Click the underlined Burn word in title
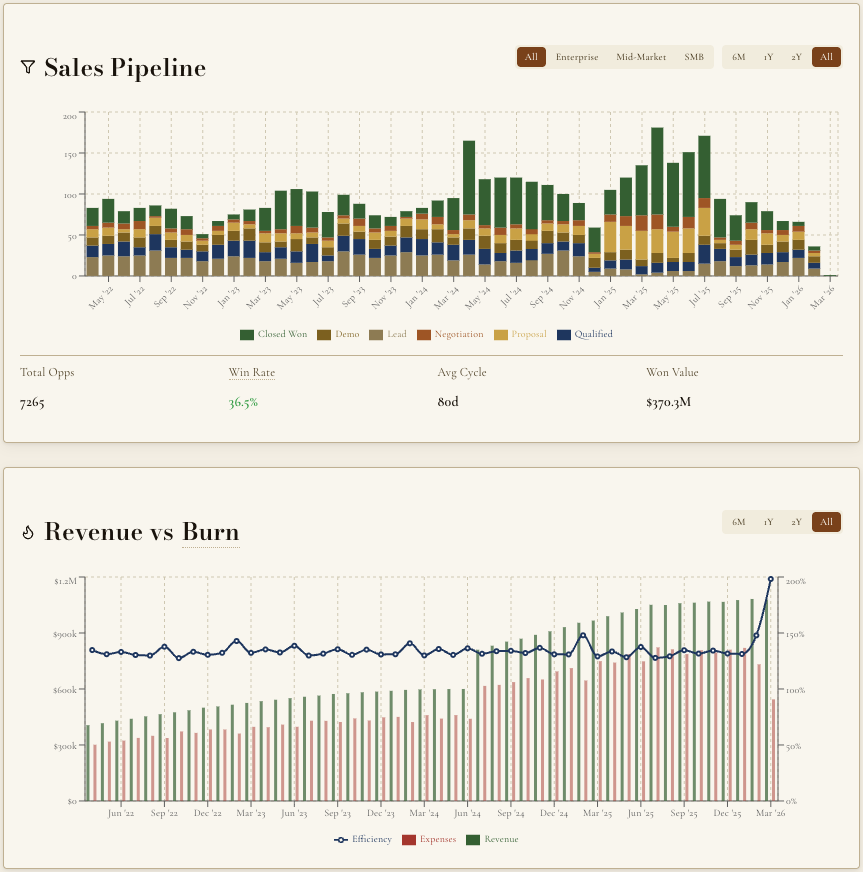The width and height of the screenshot is (863, 872). pyautogui.click(x=210, y=532)
